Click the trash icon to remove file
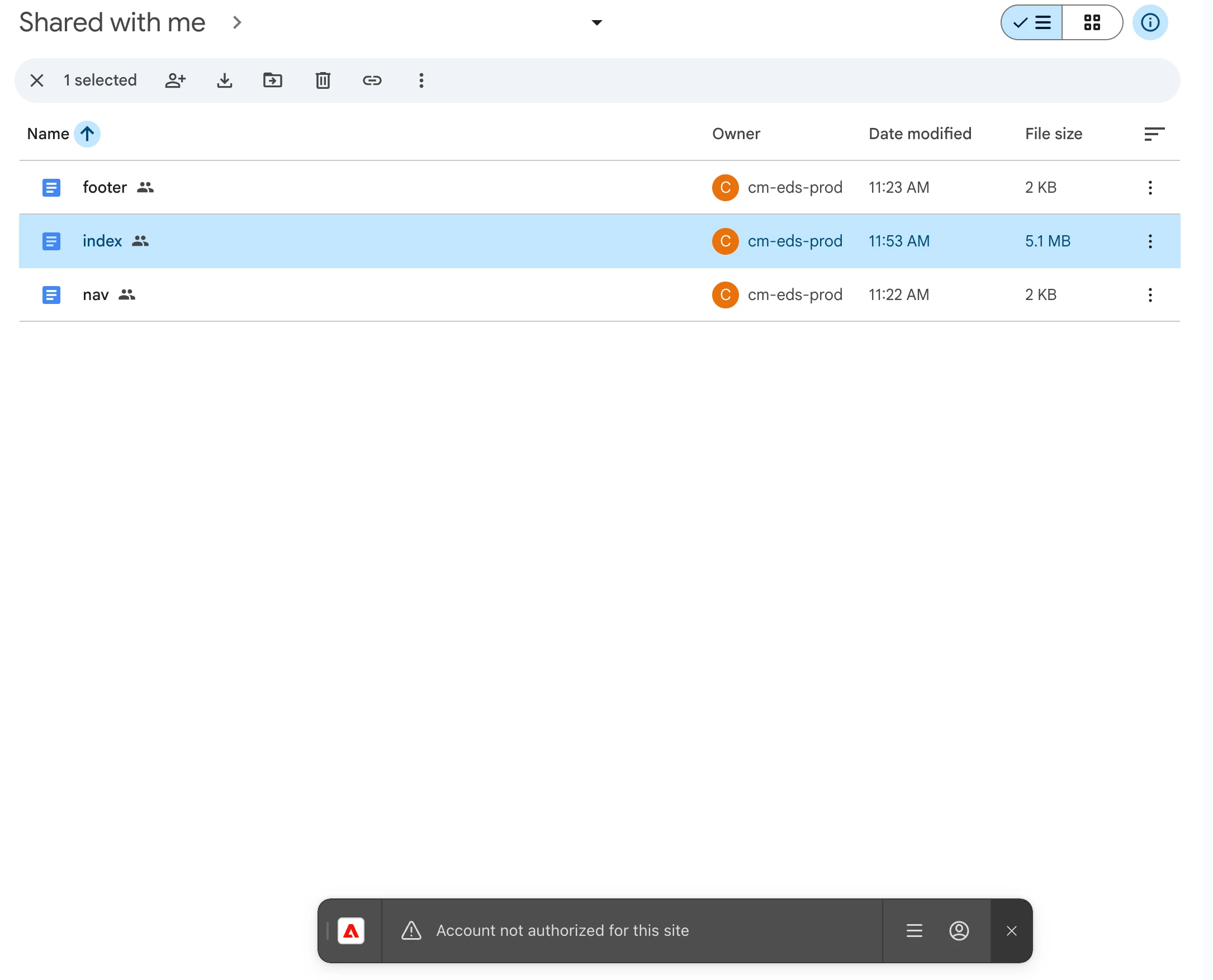 [323, 80]
